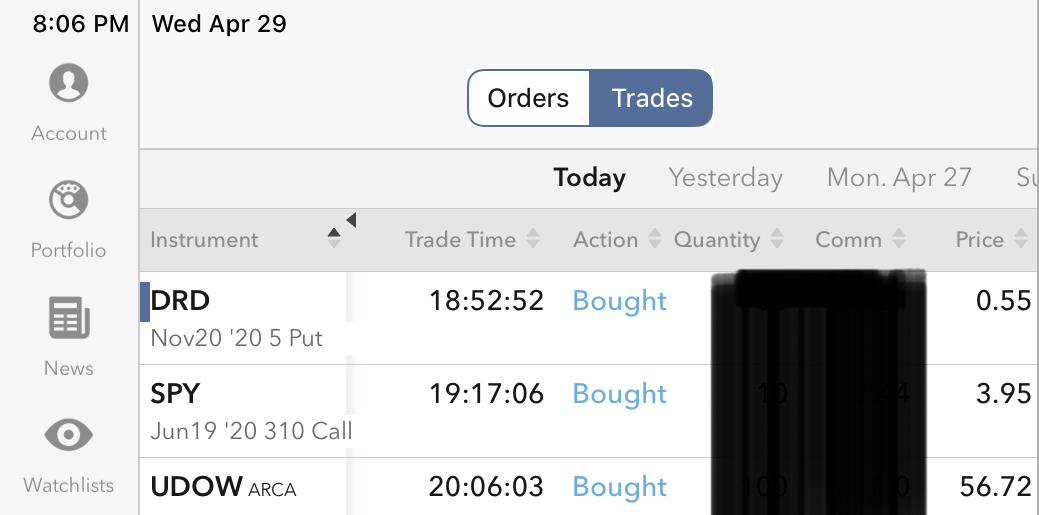Open the Portfolio gauge icon
Image resolution: width=1039 pixels, height=515 pixels.
(68, 200)
